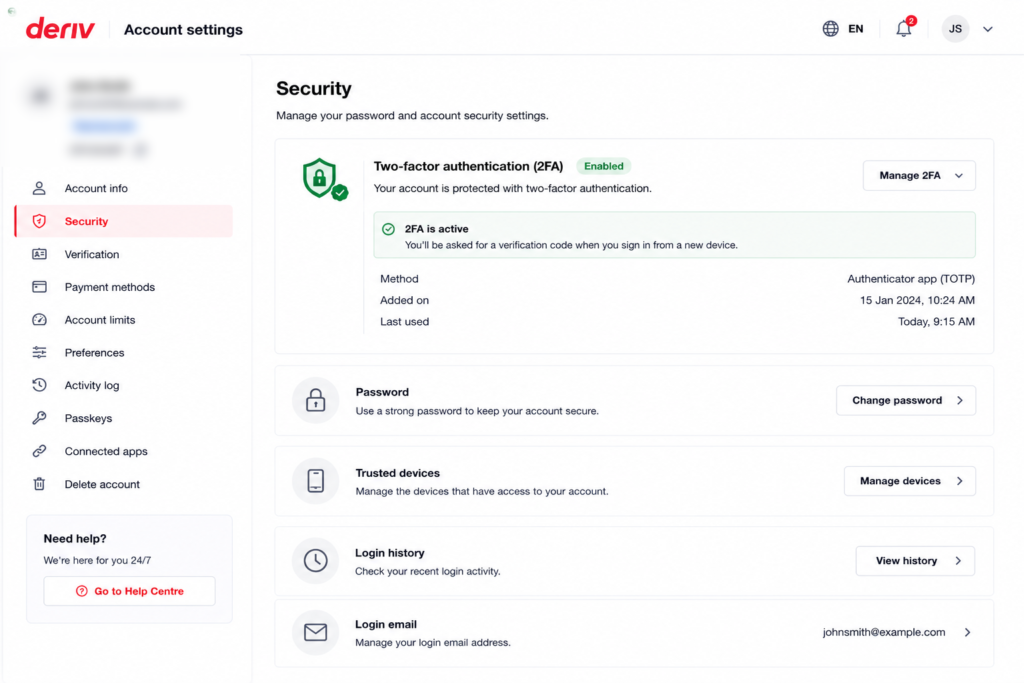The height and width of the screenshot is (683, 1024).
Task: Click Login email heading
Action: coord(385,624)
